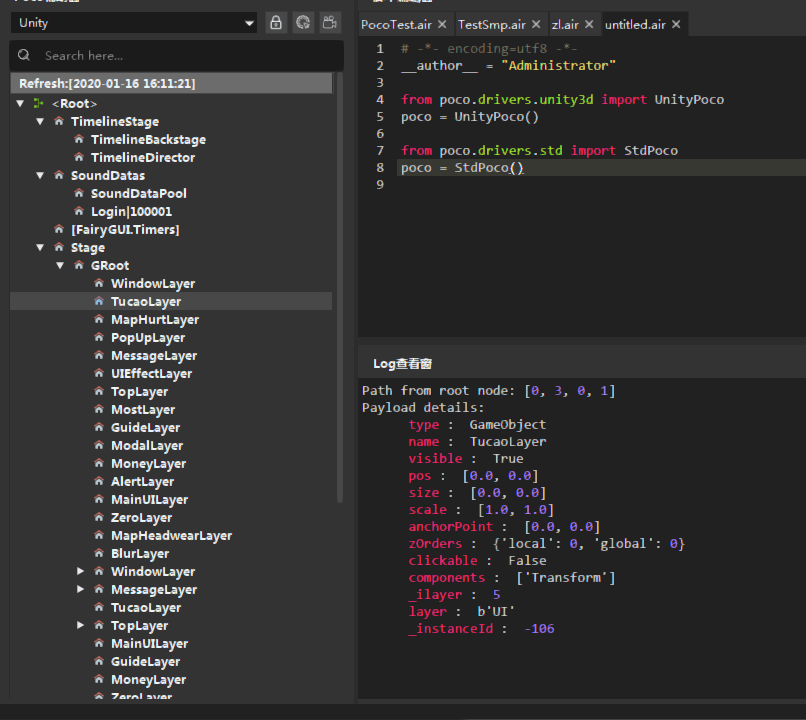806x720 pixels.
Task: Click the UIEffectLayer node icon
Action: click(x=99, y=373)
